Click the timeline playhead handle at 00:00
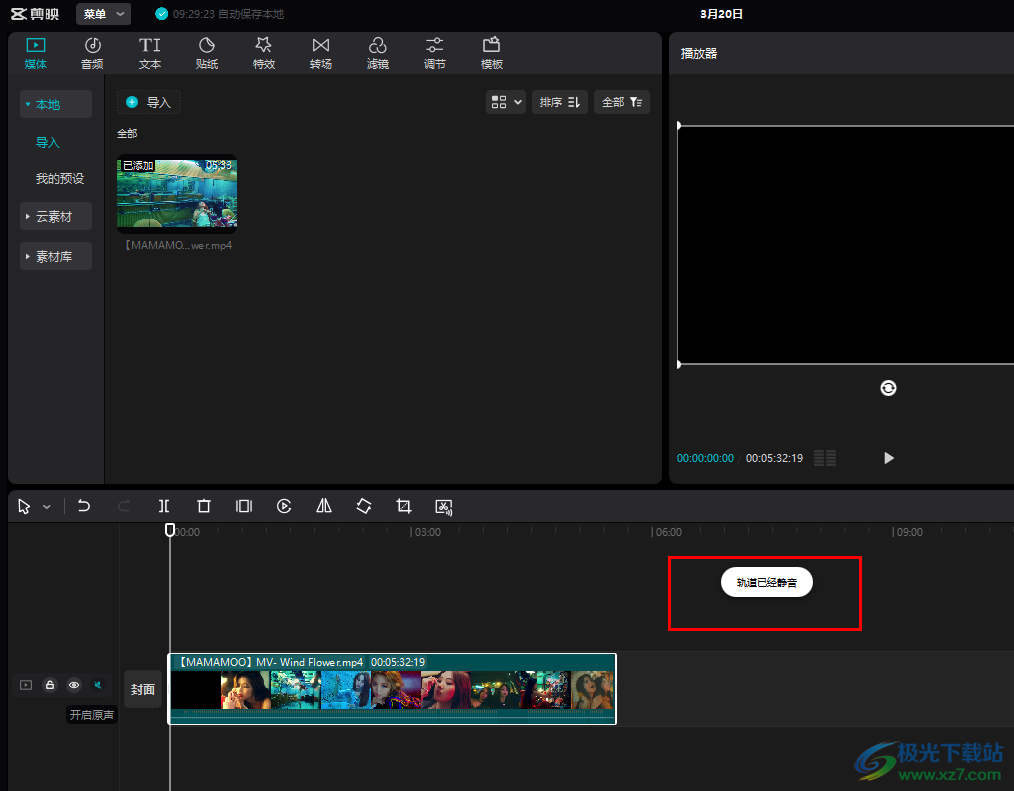 point(169,530)
